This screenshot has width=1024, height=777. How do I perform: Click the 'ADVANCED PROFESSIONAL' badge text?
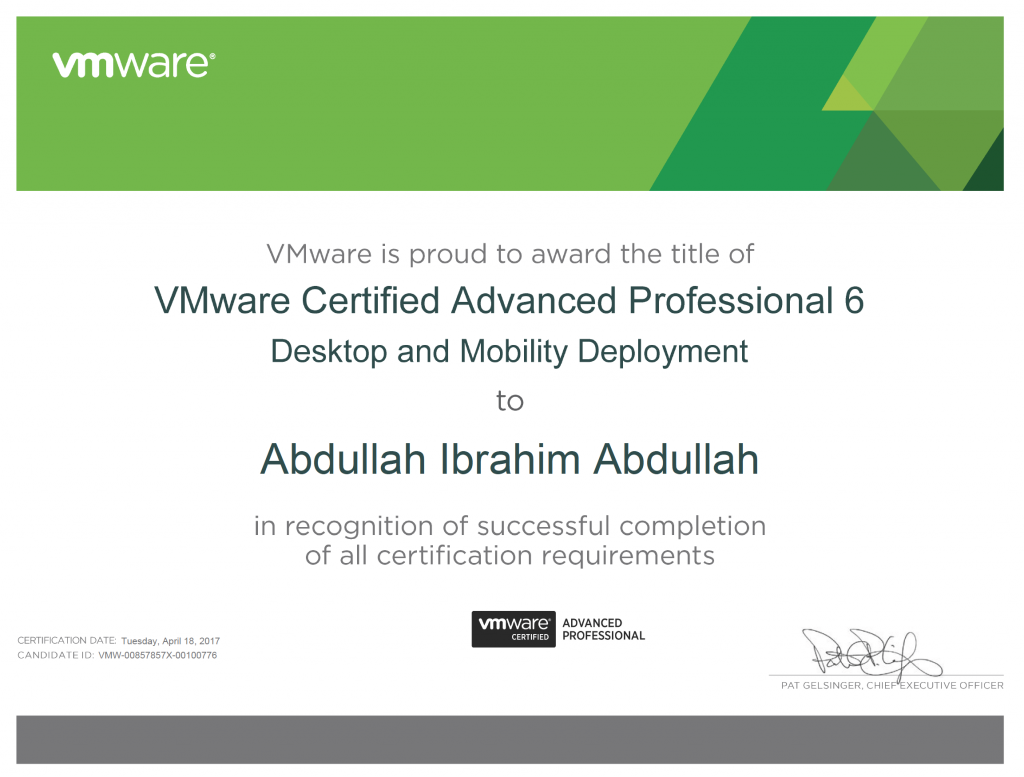[x=603, y=629]
